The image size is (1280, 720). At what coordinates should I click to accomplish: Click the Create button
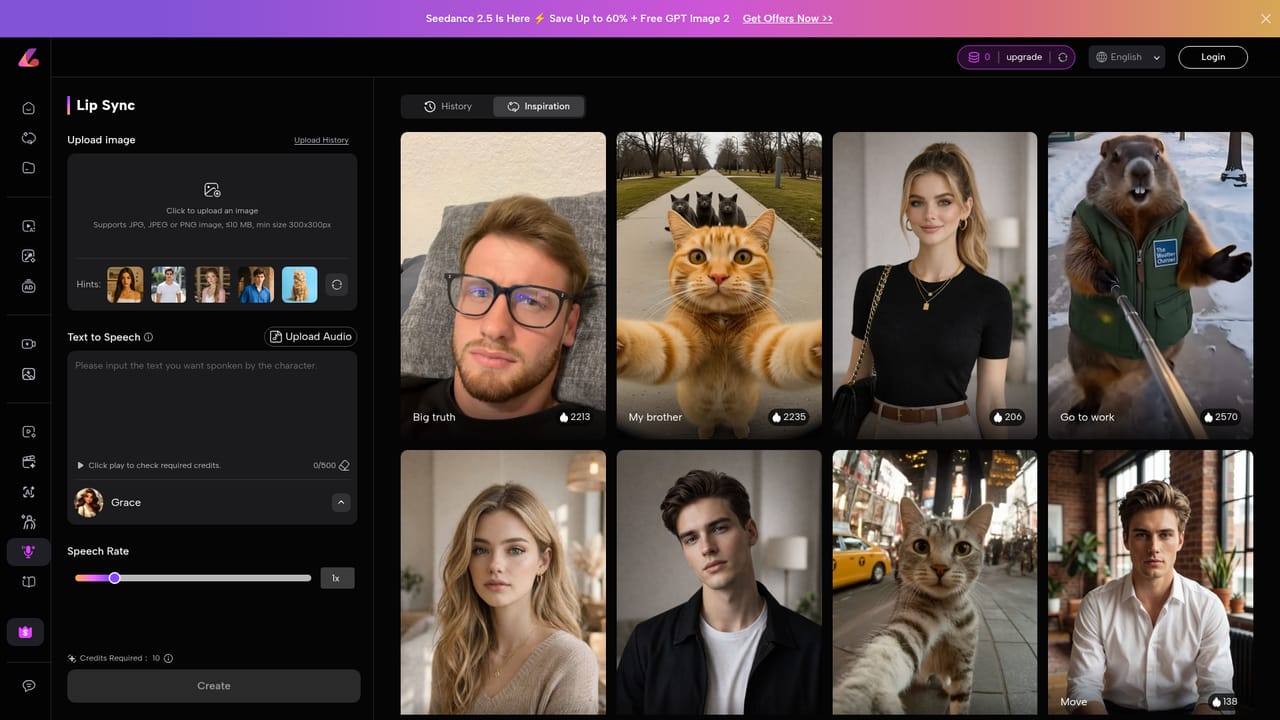214,686
